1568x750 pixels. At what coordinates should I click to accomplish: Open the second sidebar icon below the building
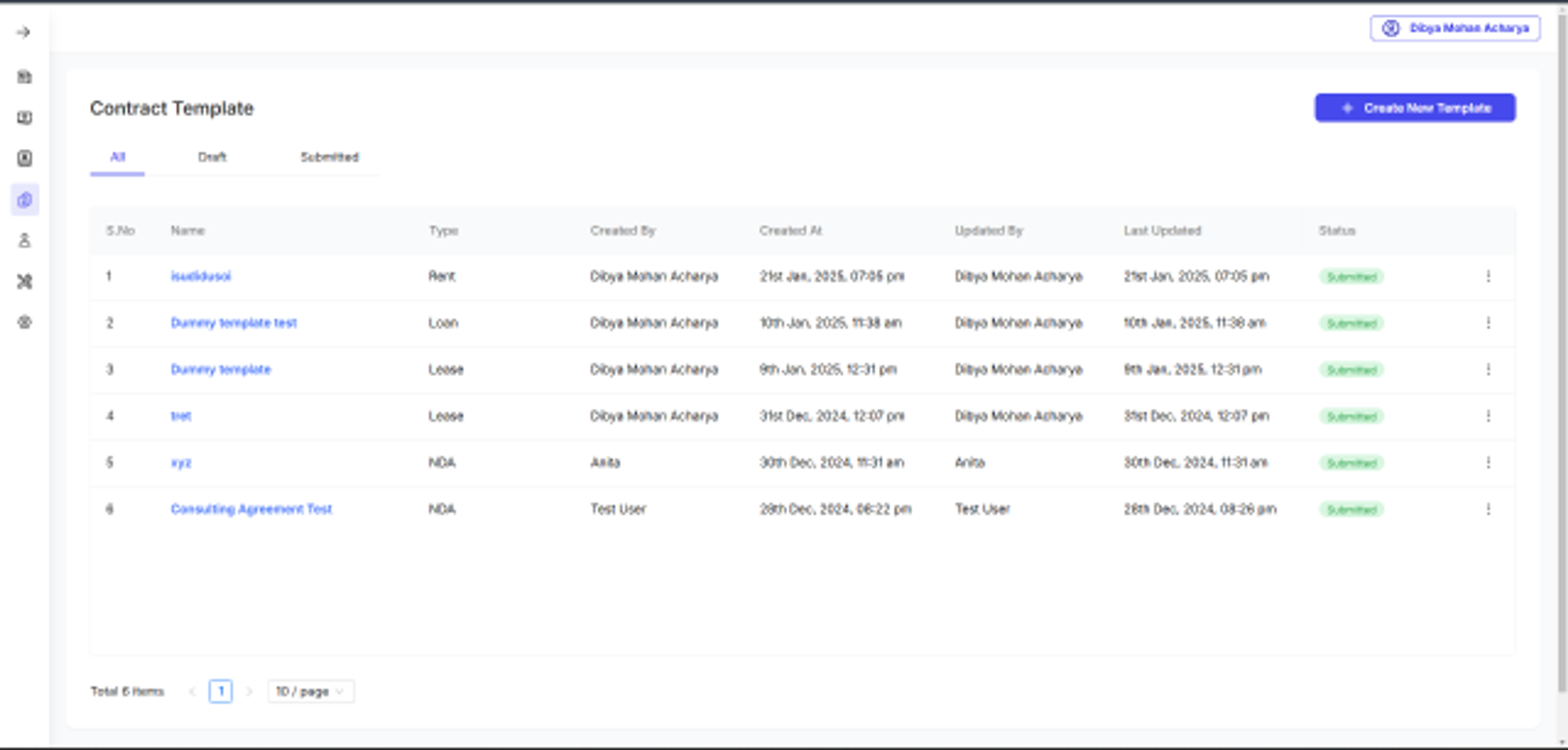pyautogui.click(x=24, y=118)
